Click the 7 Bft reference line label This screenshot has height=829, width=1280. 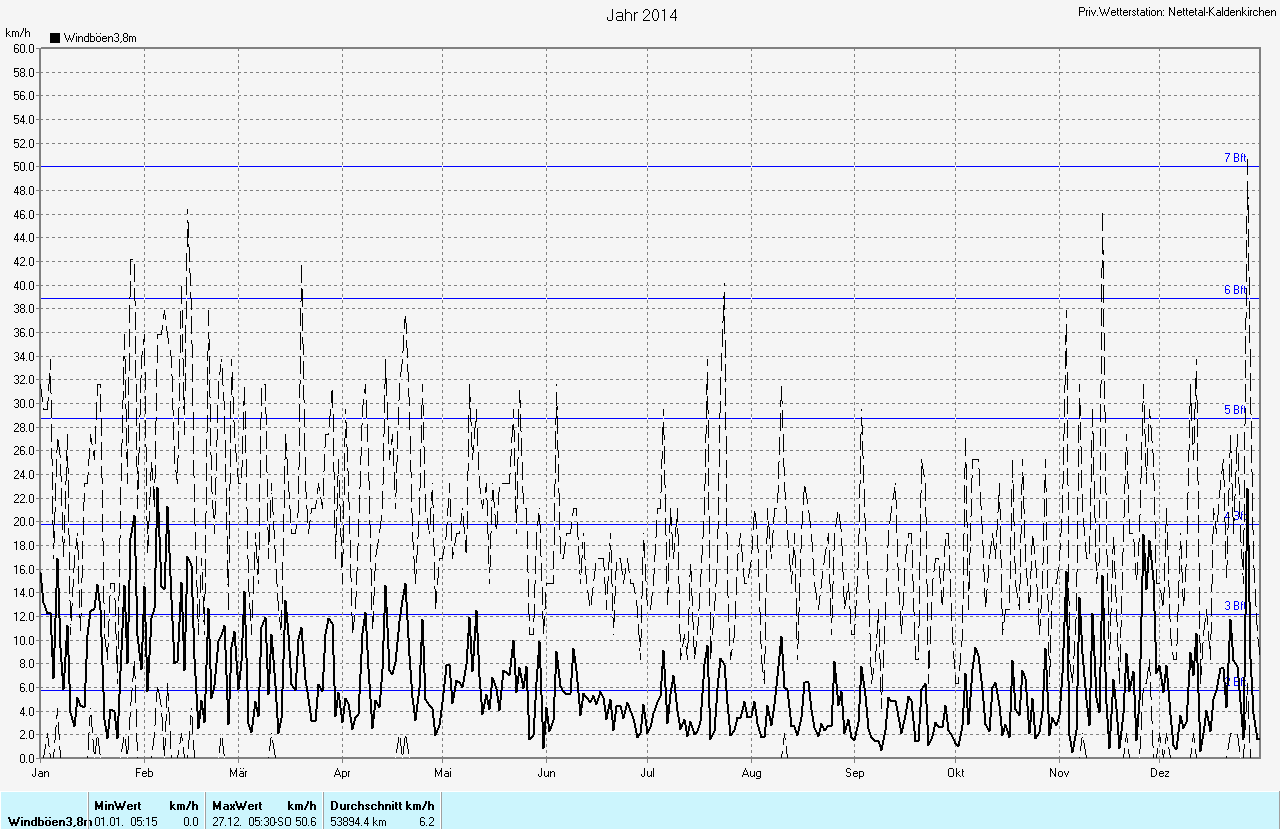[1235, 158]
